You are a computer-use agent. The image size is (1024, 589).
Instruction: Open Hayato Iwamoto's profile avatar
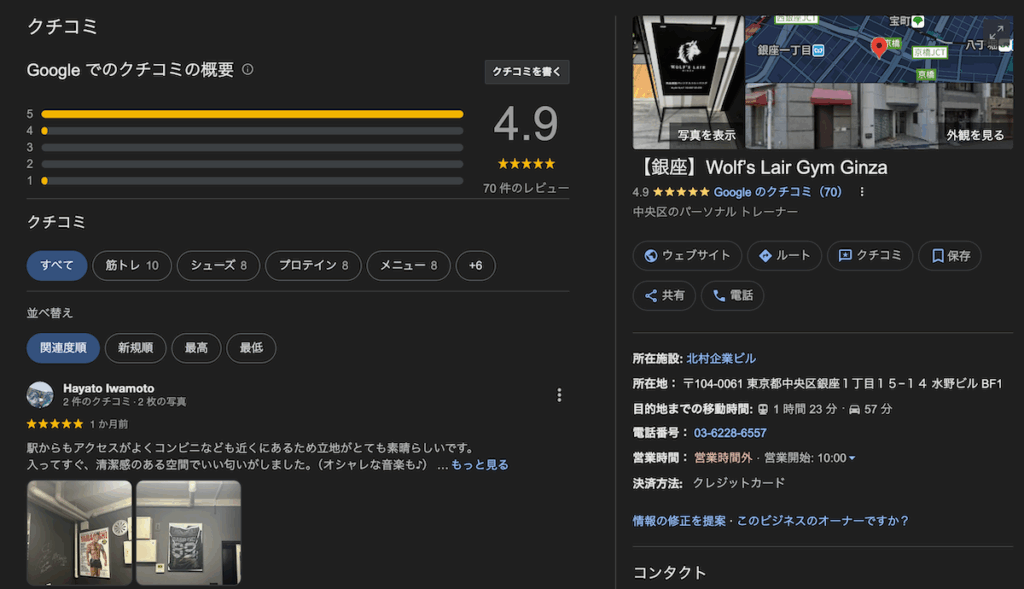(40, 394)
